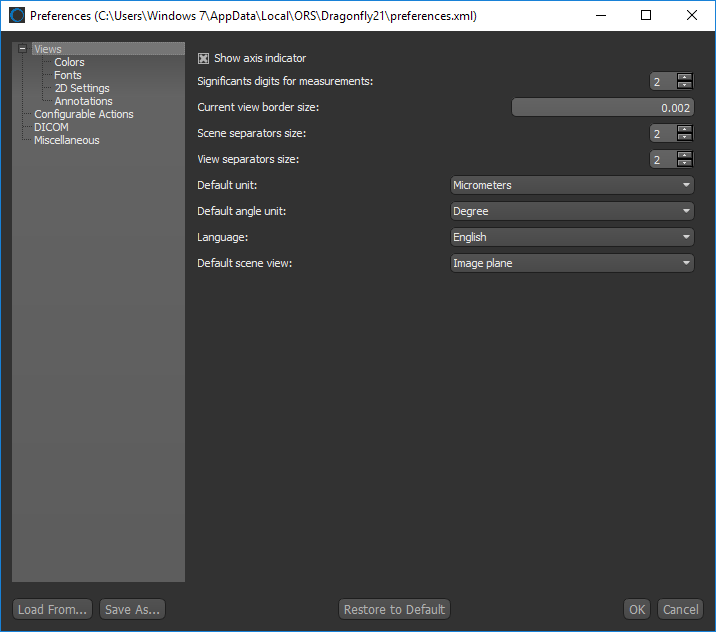Open the Default unit dropdown

572,185
